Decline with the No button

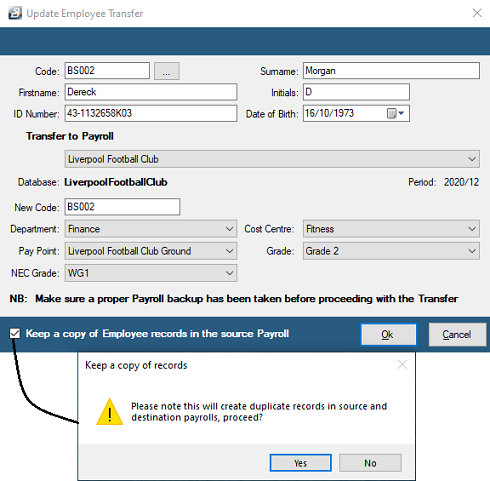click(x=370, y=463)
